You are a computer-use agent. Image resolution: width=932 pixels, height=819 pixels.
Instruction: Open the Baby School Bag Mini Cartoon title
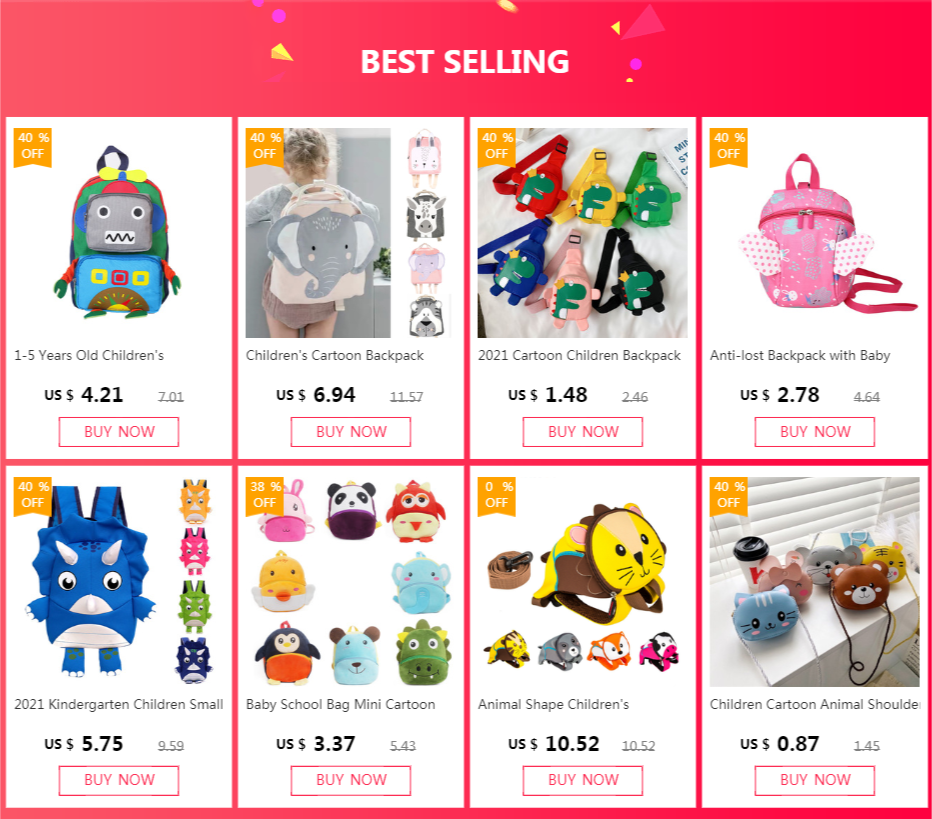[x=341, y=704]
